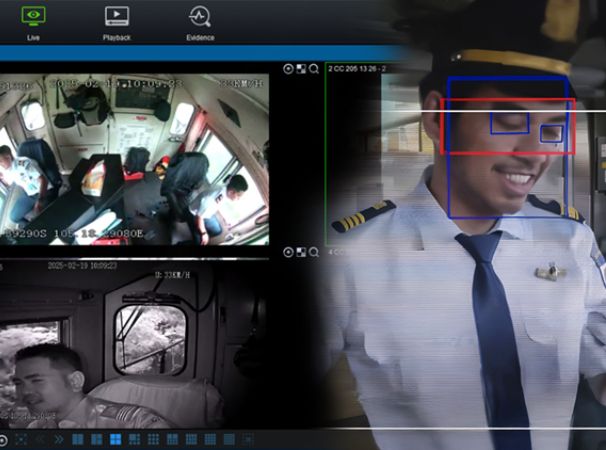606x450 pixels.
Task: Click mosaic icon above bottom camera feed
Action: click(301, 252)
